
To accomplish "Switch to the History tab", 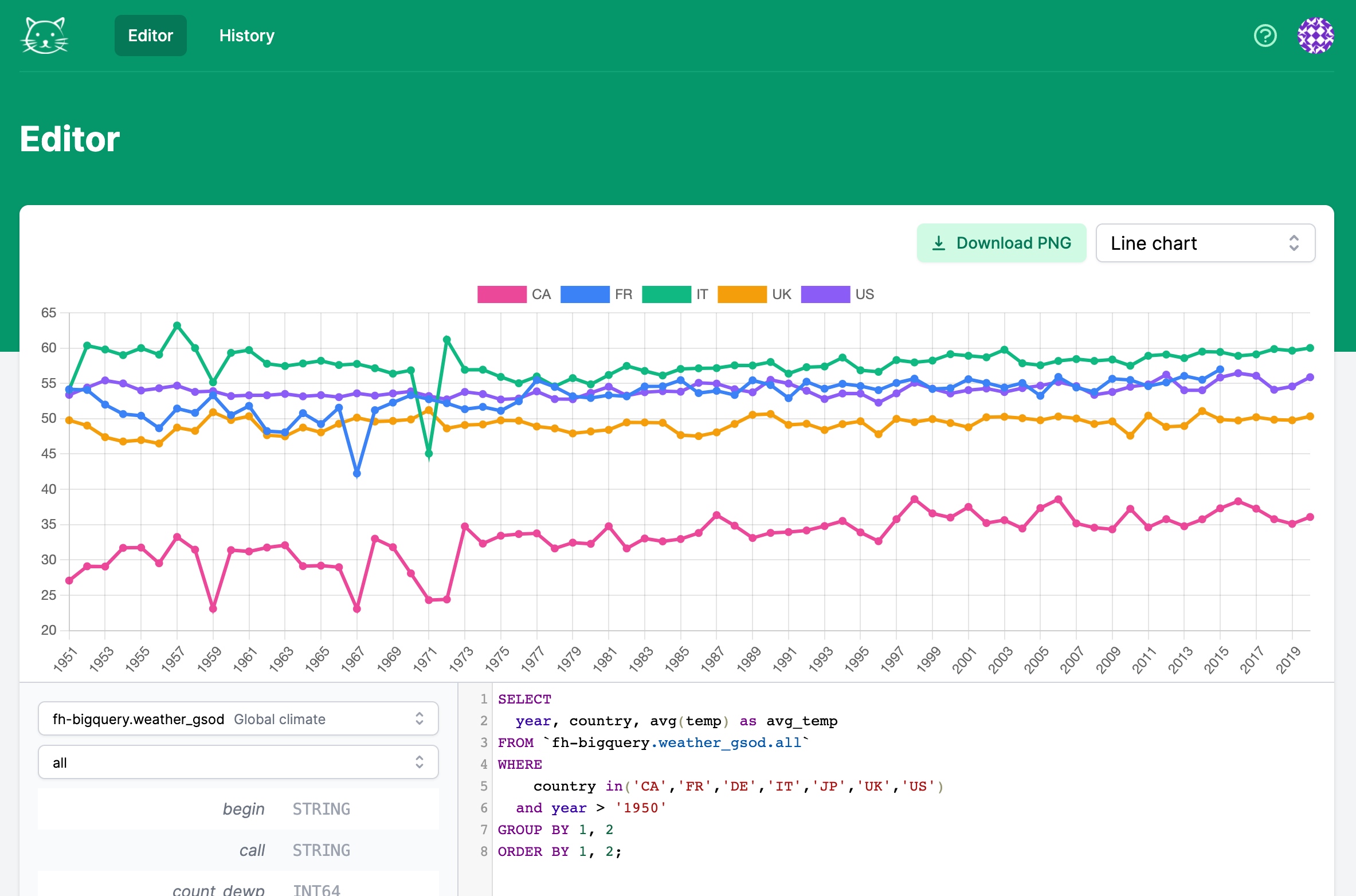I will 246,36.
